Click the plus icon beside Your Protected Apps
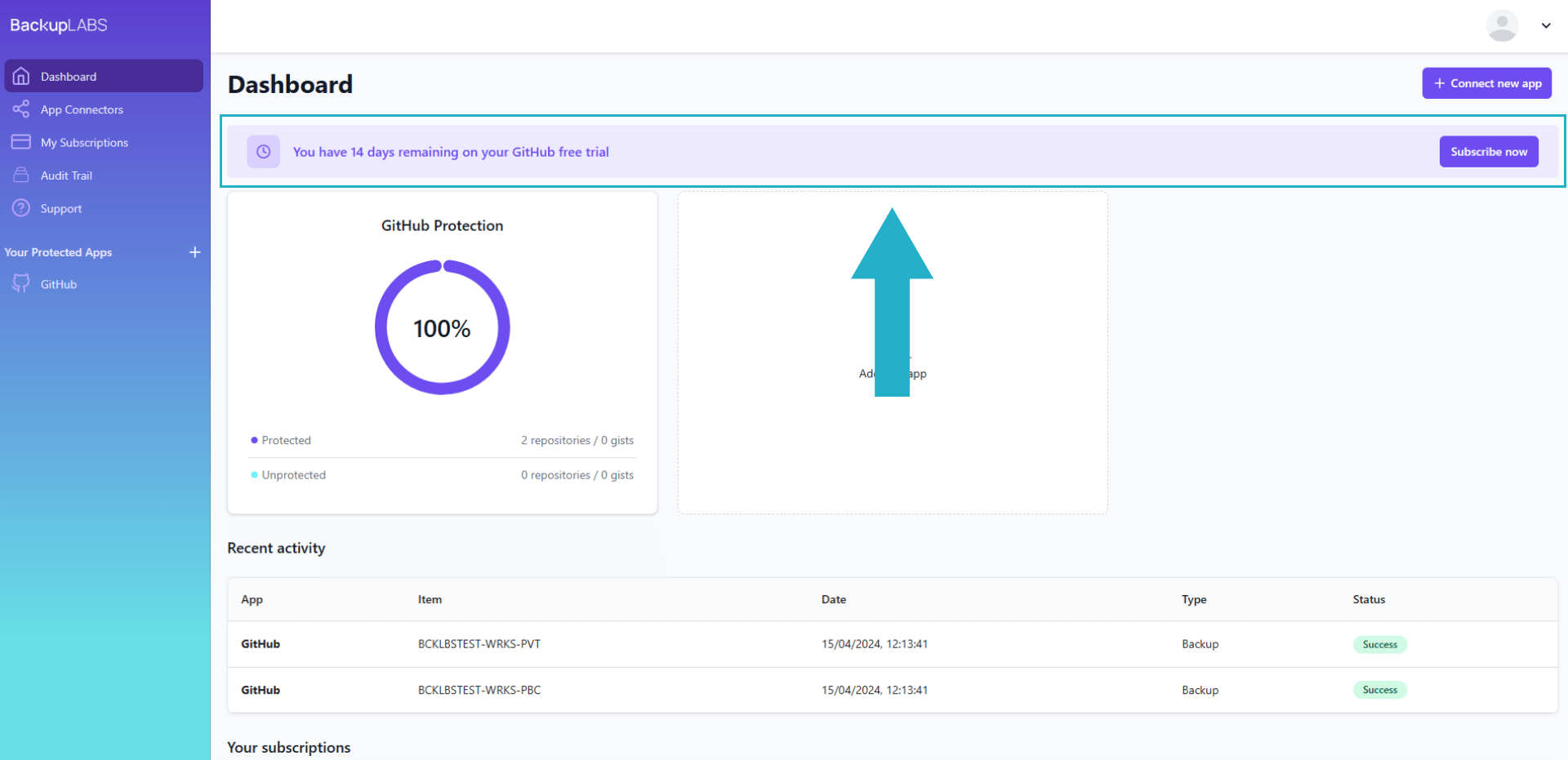The height and width of the screenshot is (760, 1568). [x=194, y=252]
